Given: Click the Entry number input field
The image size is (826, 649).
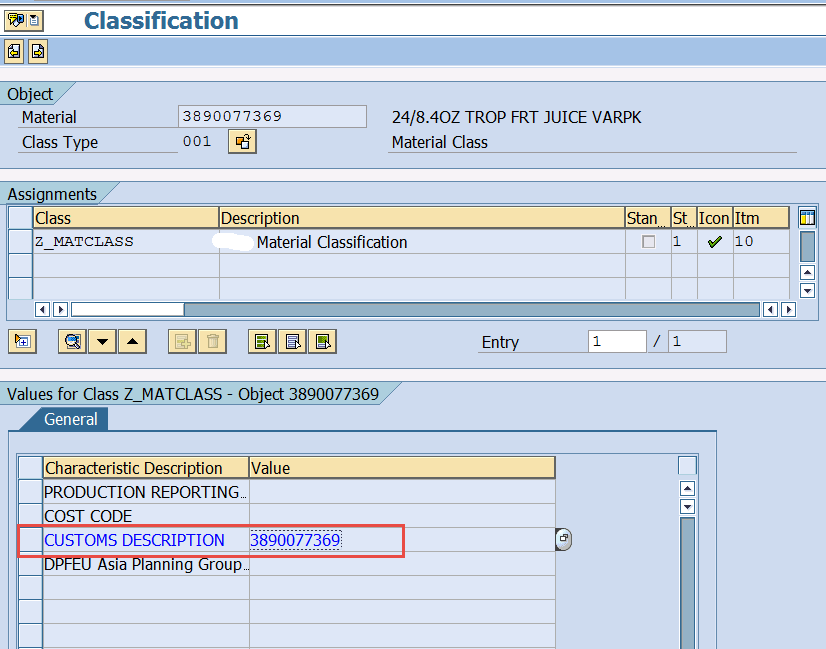Looking at the screenshot, I should [616, 341].
